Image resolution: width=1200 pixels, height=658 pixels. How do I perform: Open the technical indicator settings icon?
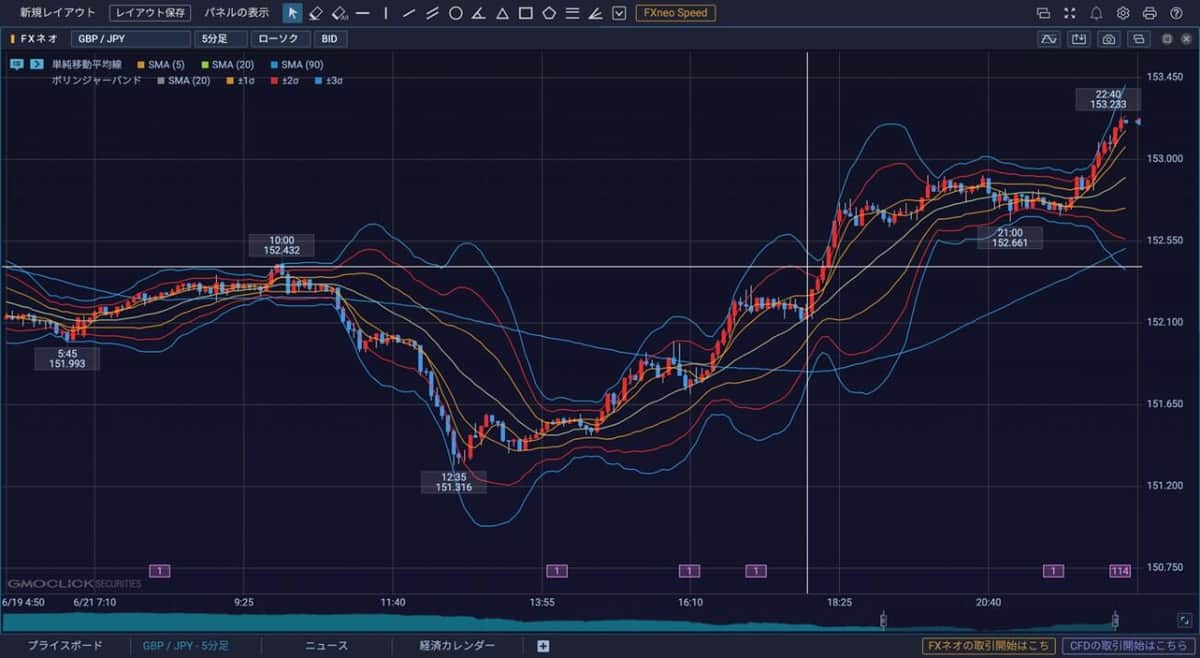point(1048,39)
